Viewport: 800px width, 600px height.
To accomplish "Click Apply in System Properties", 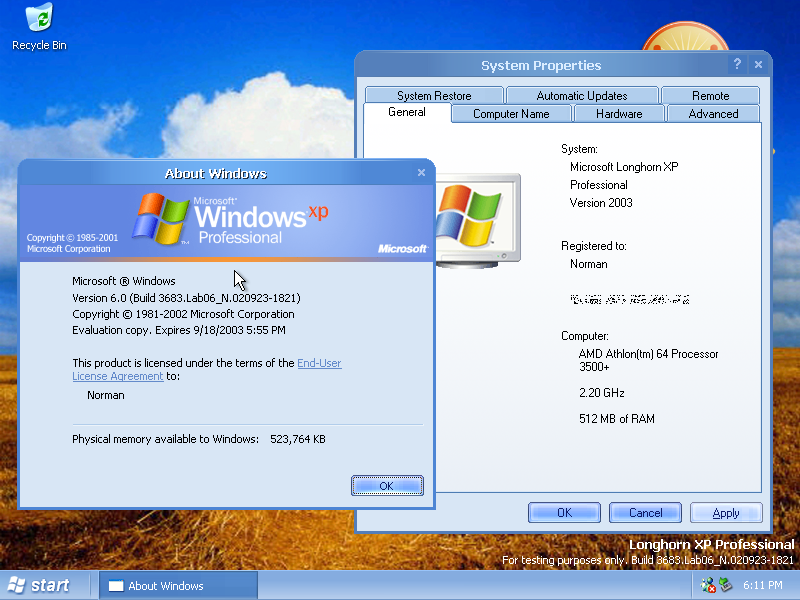I will point(726,513).
